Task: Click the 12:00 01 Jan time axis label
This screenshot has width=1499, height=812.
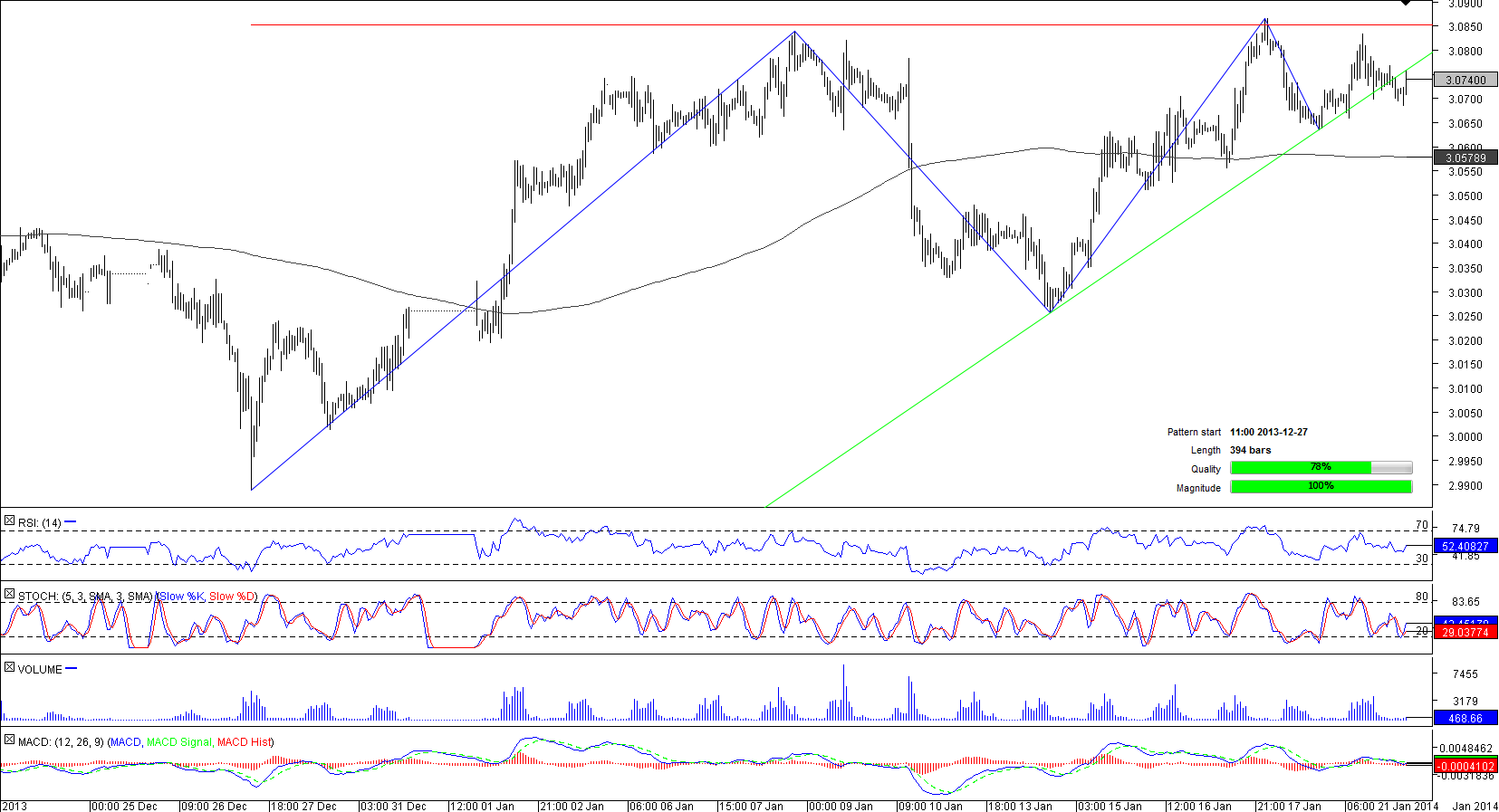Action: (481, 806)
